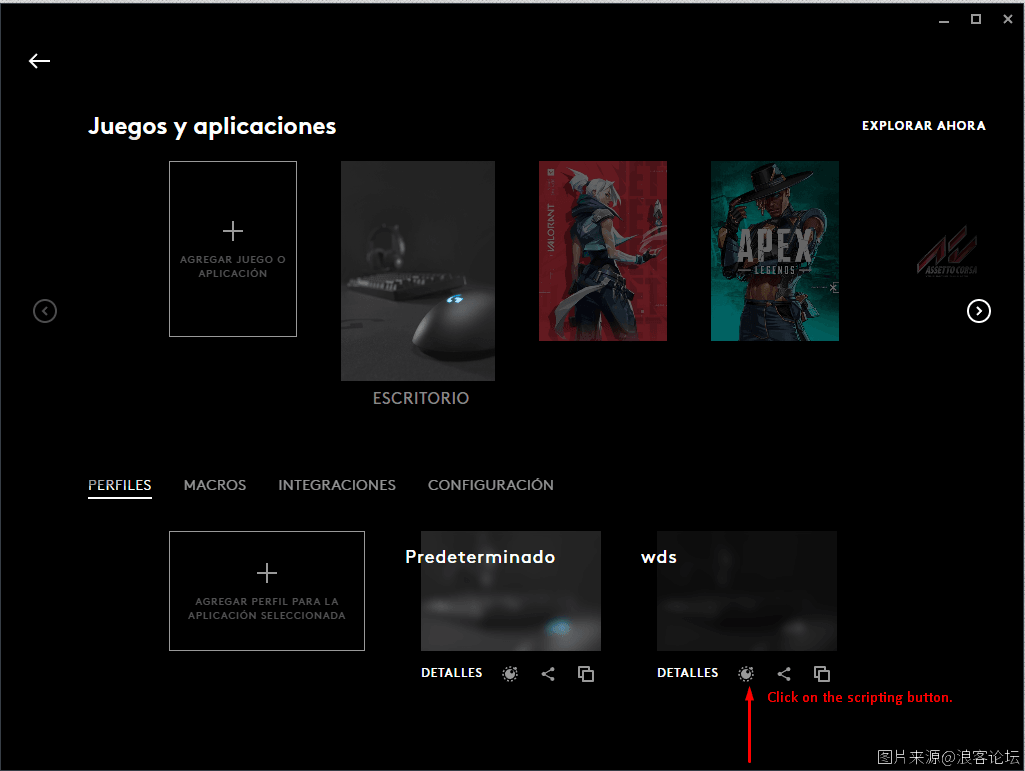Minimize the window
The width and height of the screenshot is (1025, 771).
coord(944,20)
